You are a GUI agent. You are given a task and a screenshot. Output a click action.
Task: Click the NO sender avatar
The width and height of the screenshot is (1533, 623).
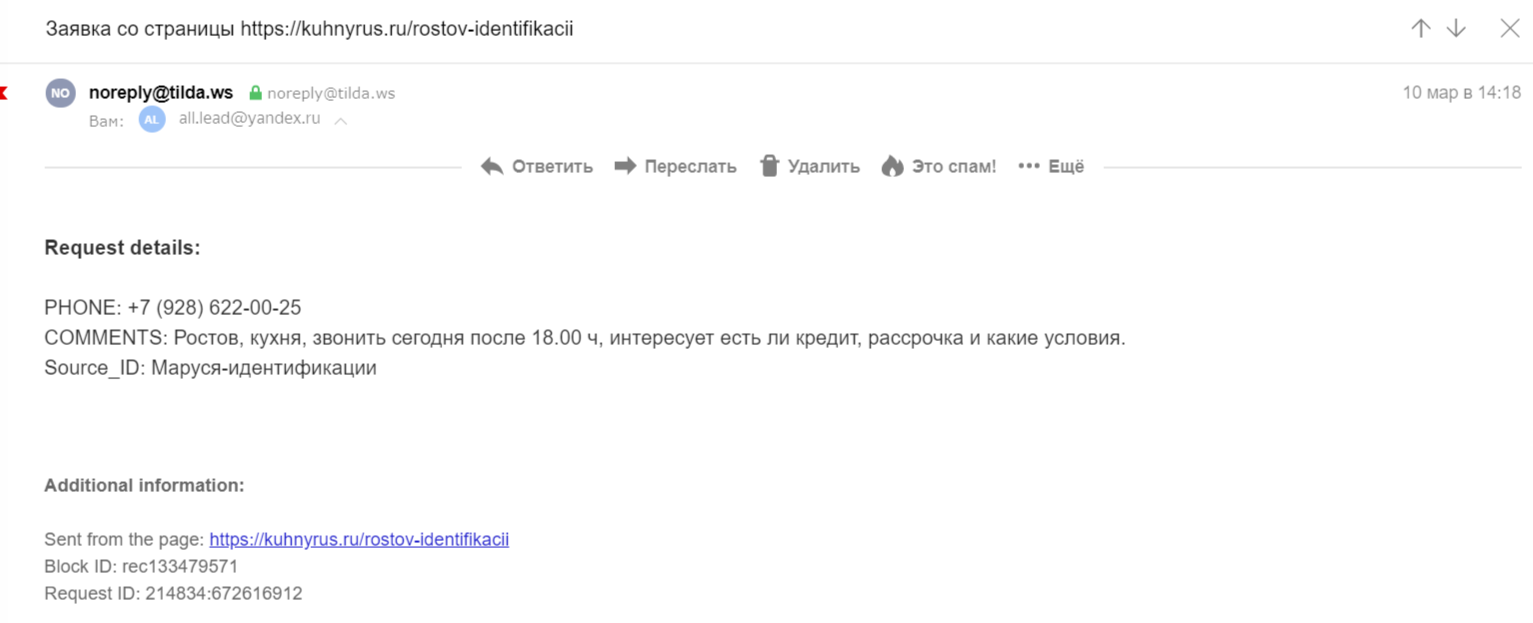(60, 93)
